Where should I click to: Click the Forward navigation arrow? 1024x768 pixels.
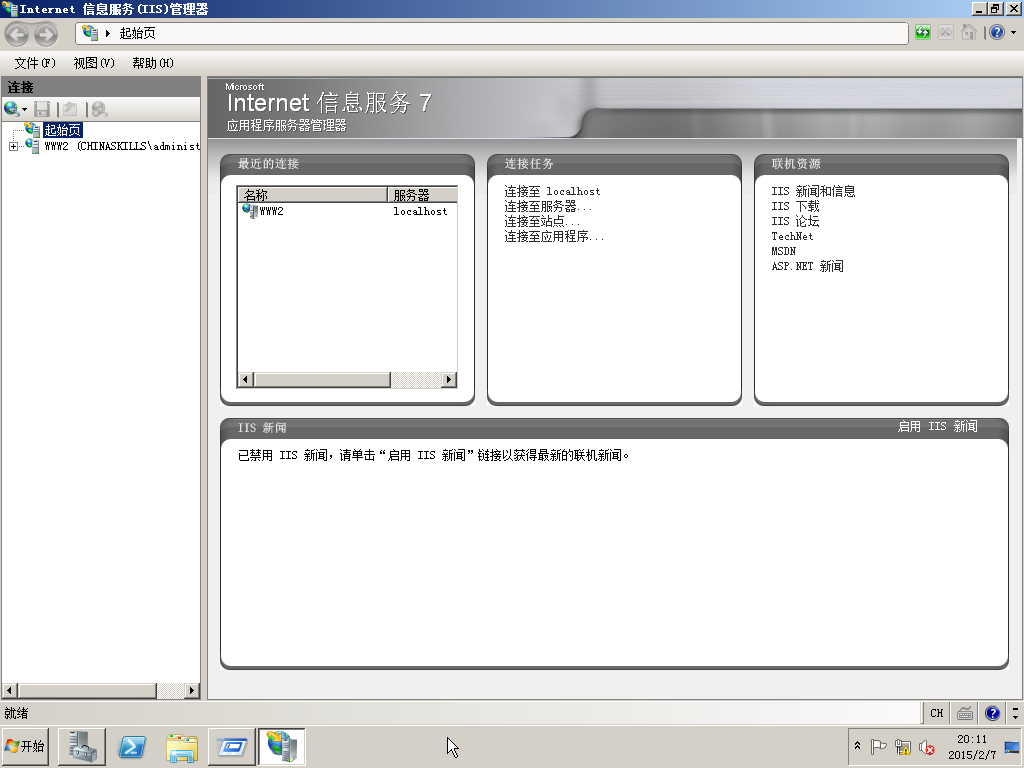46,34
